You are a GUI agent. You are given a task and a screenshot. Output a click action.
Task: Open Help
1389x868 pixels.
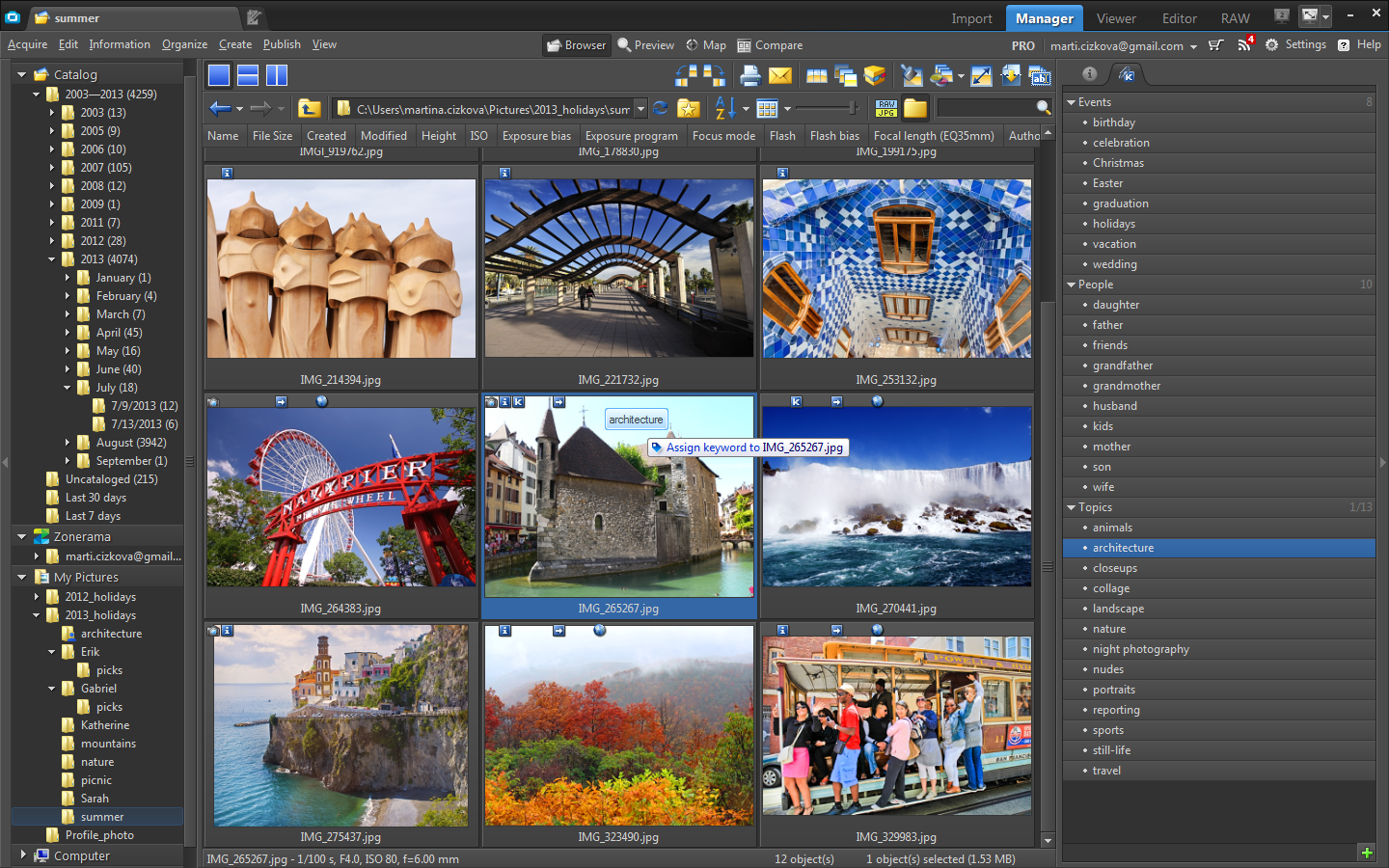(1359, 44)
